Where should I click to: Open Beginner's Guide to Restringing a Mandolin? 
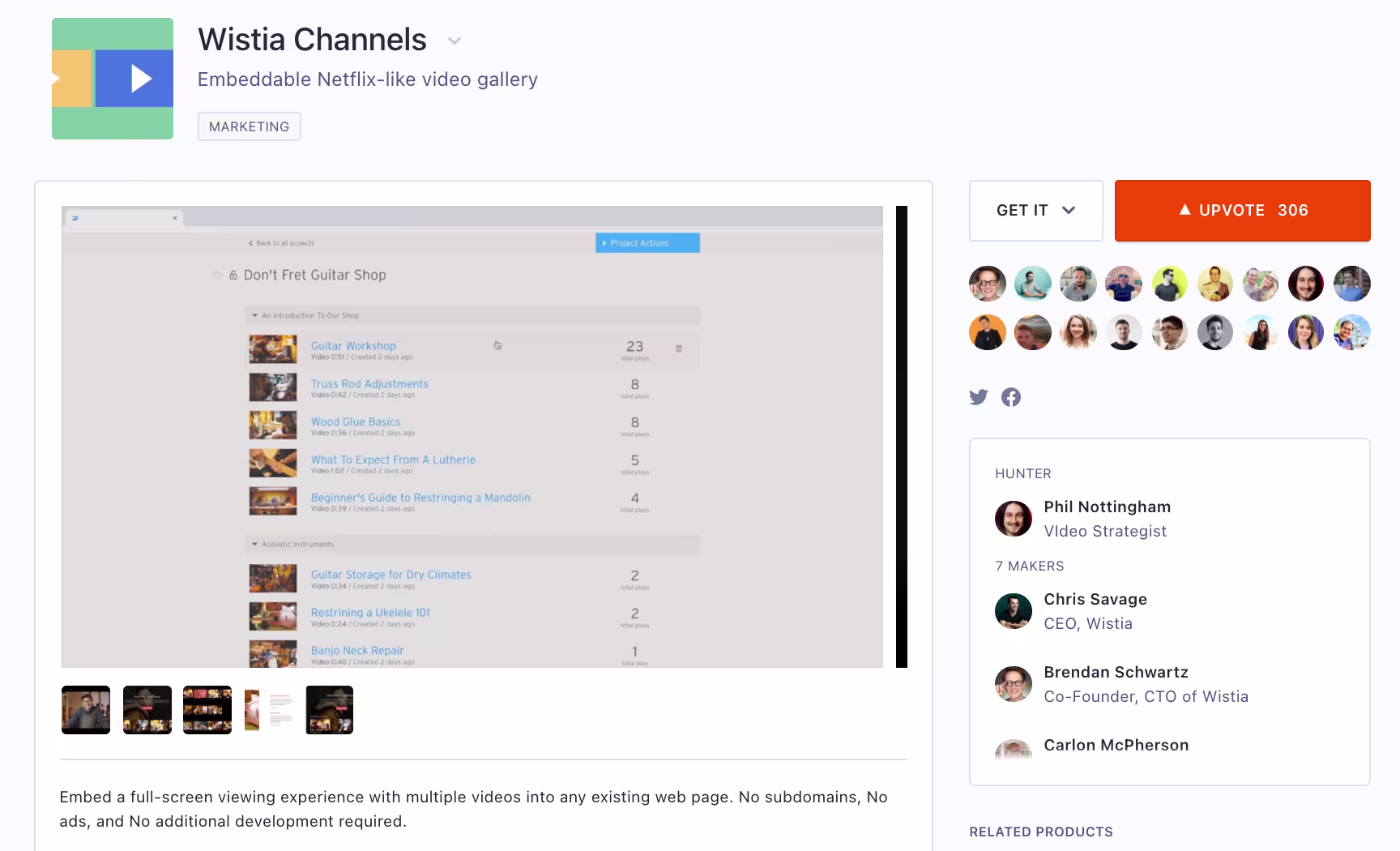pos(420,498)
